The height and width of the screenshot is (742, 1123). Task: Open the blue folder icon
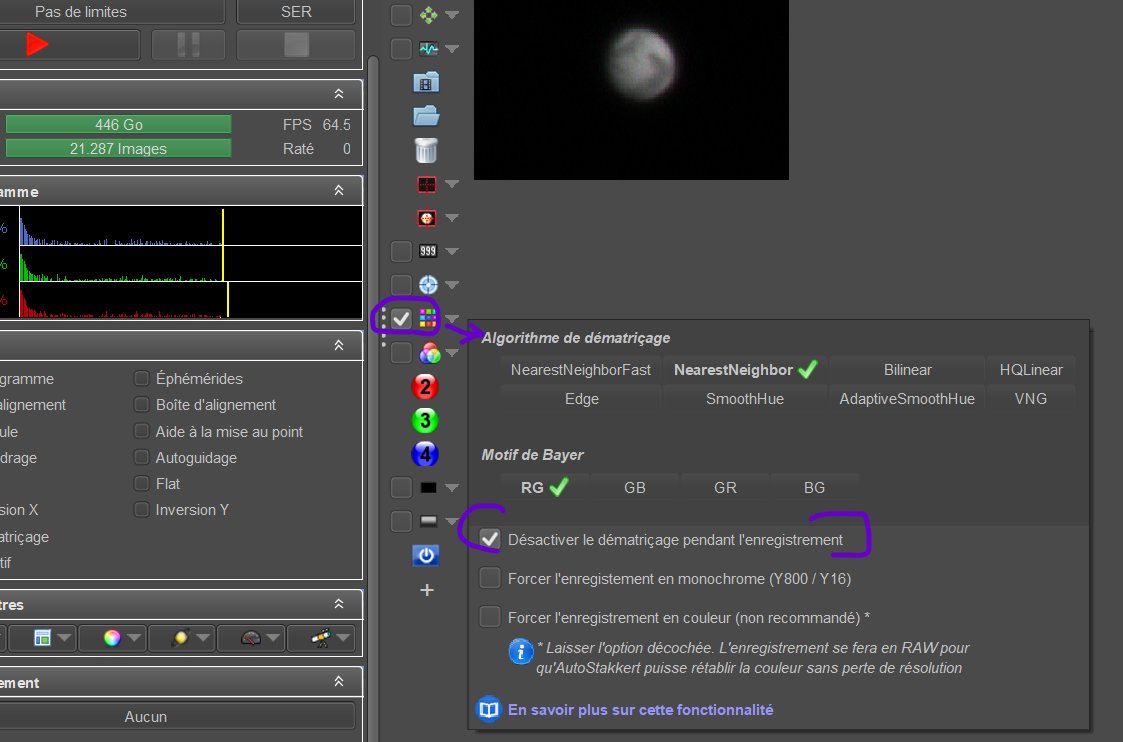(426, 115)
